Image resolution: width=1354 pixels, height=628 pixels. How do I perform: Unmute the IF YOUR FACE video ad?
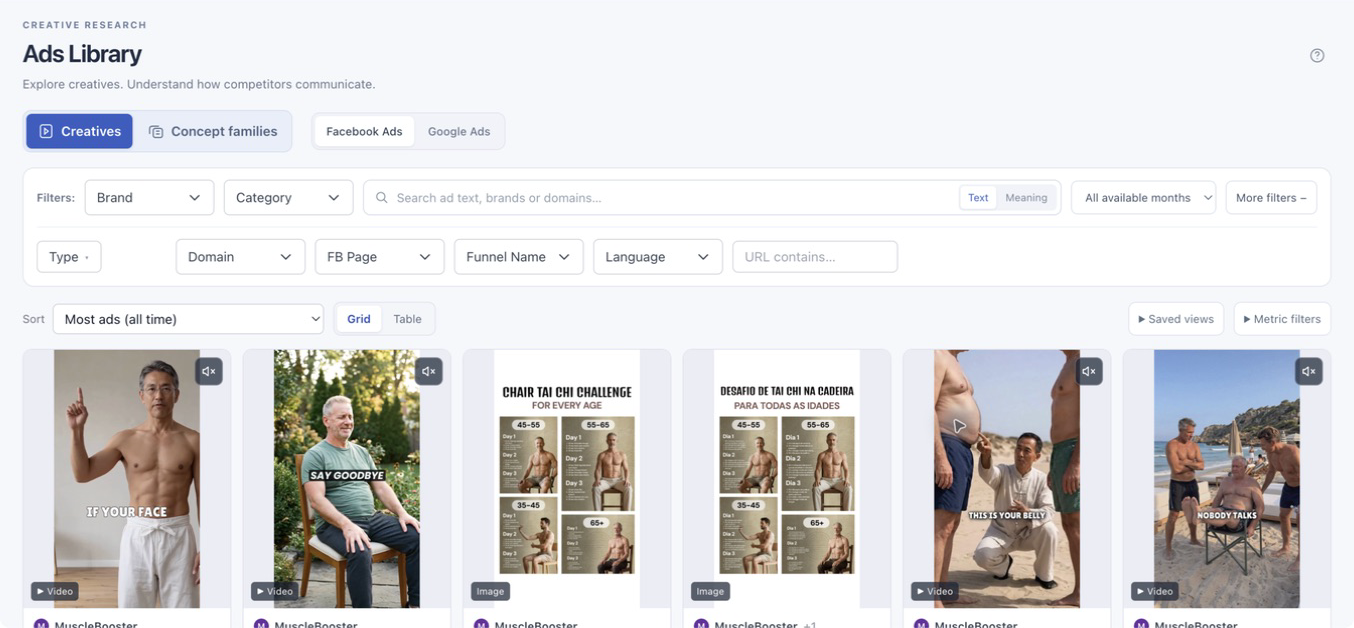click(209, 371)
